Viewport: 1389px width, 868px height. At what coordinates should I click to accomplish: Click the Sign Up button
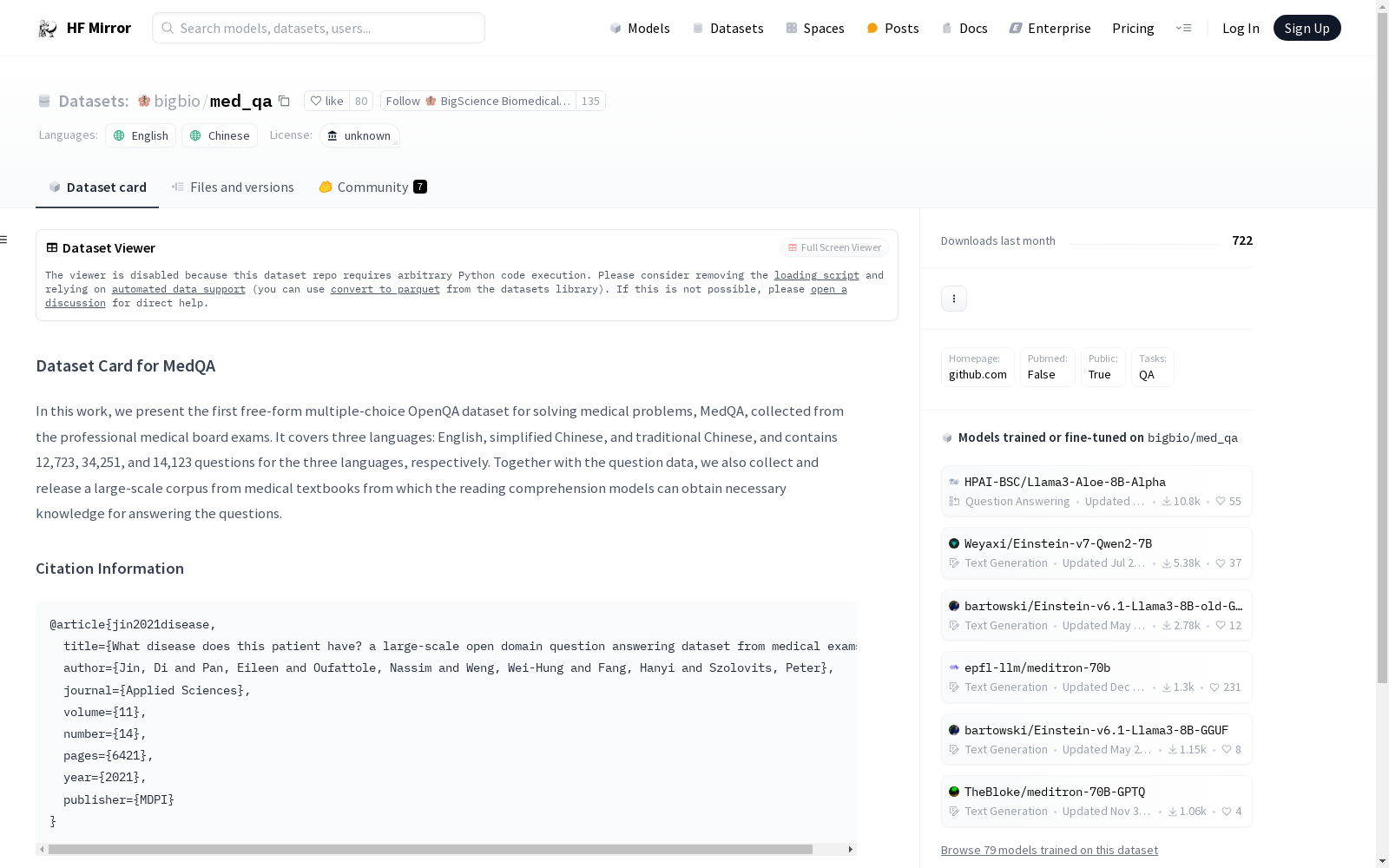1307,28
